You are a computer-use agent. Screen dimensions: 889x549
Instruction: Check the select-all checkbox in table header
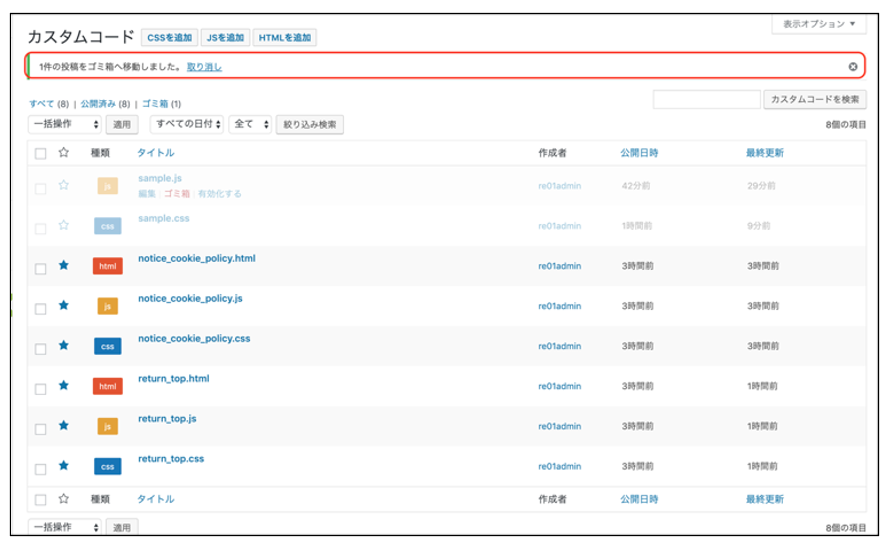40,153
